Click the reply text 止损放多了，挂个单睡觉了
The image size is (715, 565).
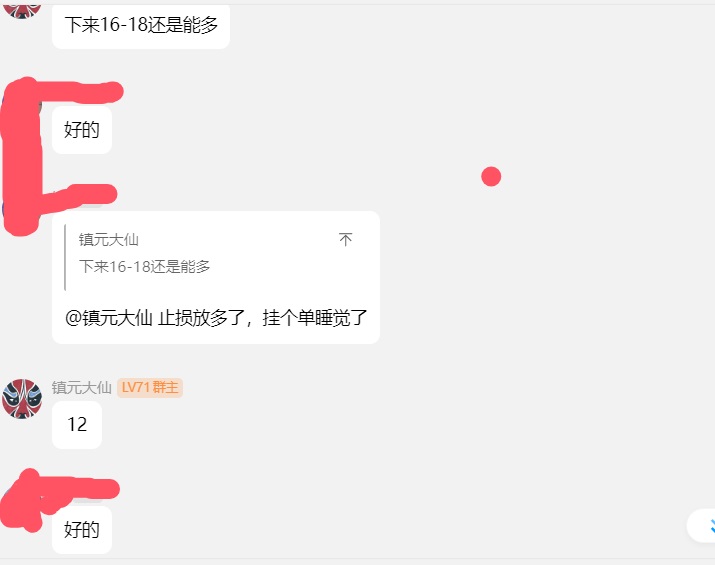coord(263,319)
